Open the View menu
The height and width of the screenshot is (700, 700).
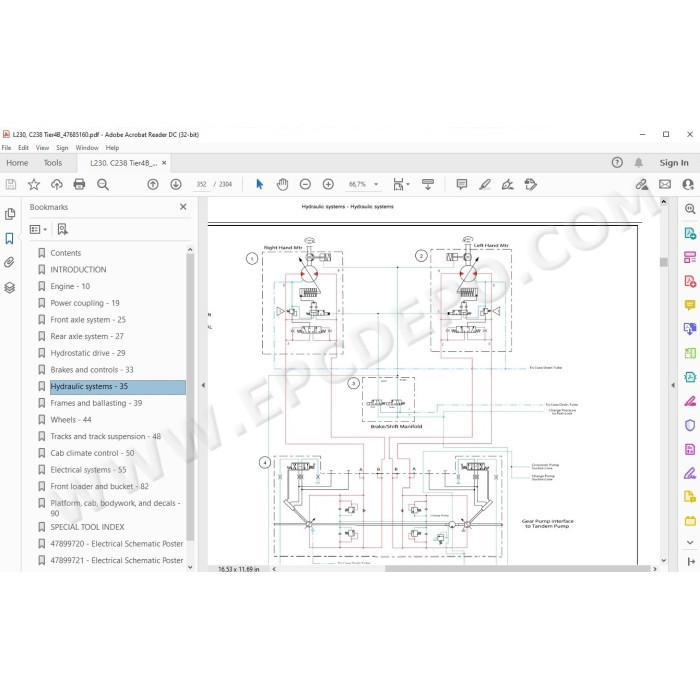click(x=42, y=148)
